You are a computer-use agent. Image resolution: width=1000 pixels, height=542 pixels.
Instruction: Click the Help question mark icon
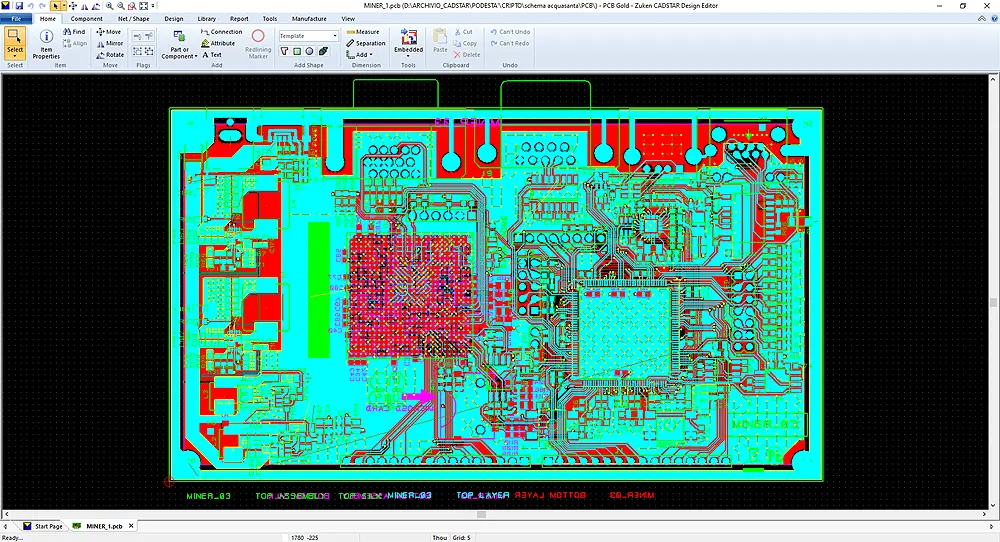click(x=992, y=18)
